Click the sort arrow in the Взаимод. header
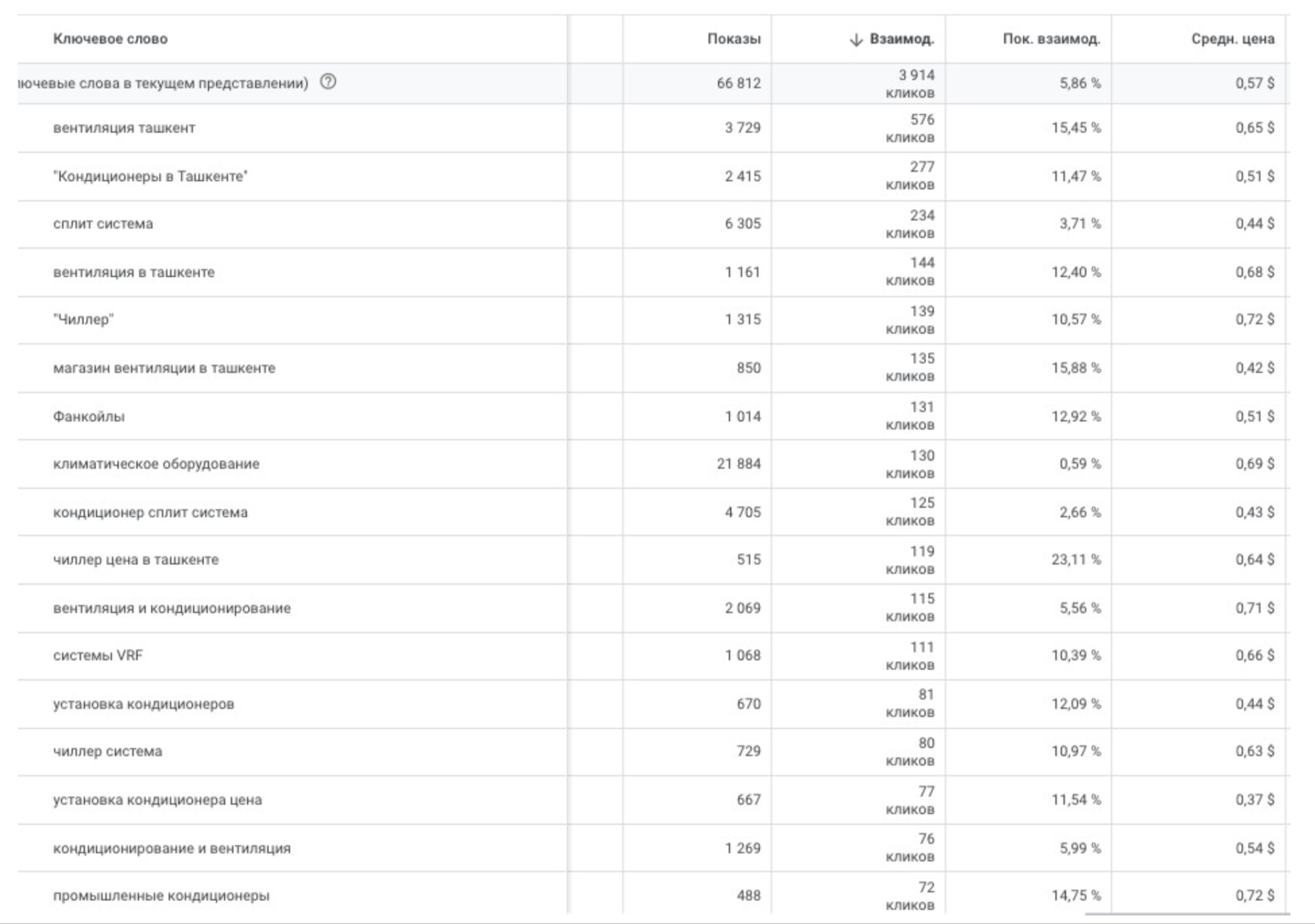Image resolution: width=1315 pixels, height=924 pixels. pos(856,39)
